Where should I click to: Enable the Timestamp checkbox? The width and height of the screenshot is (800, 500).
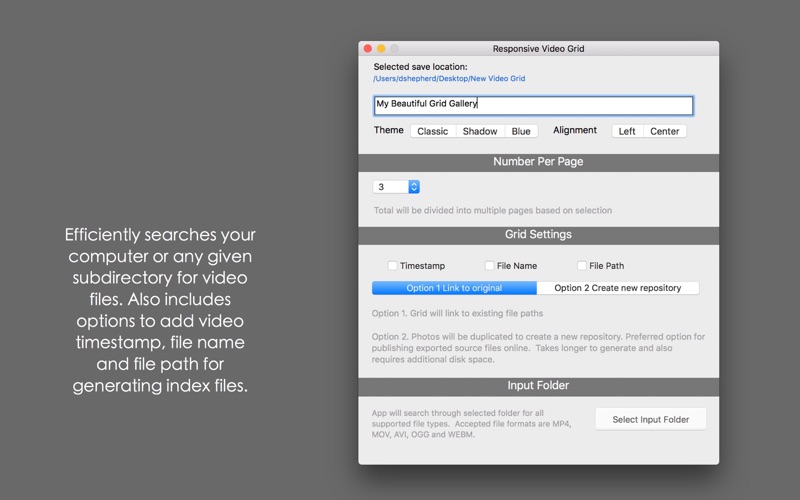[x=392, y=265]
